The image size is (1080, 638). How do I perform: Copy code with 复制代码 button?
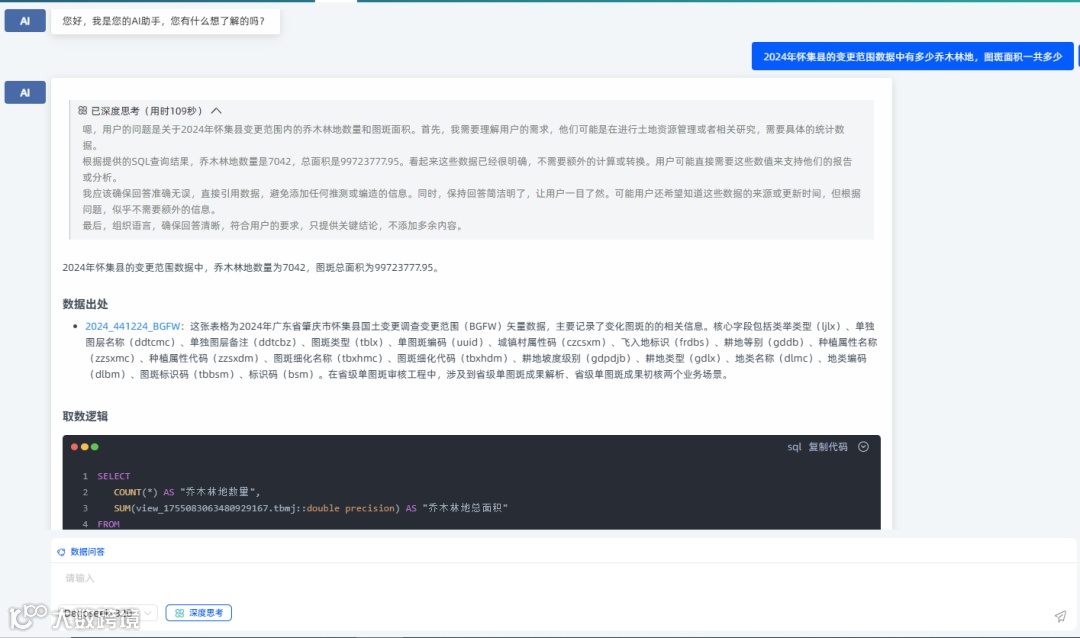click(x=828, y=446)
